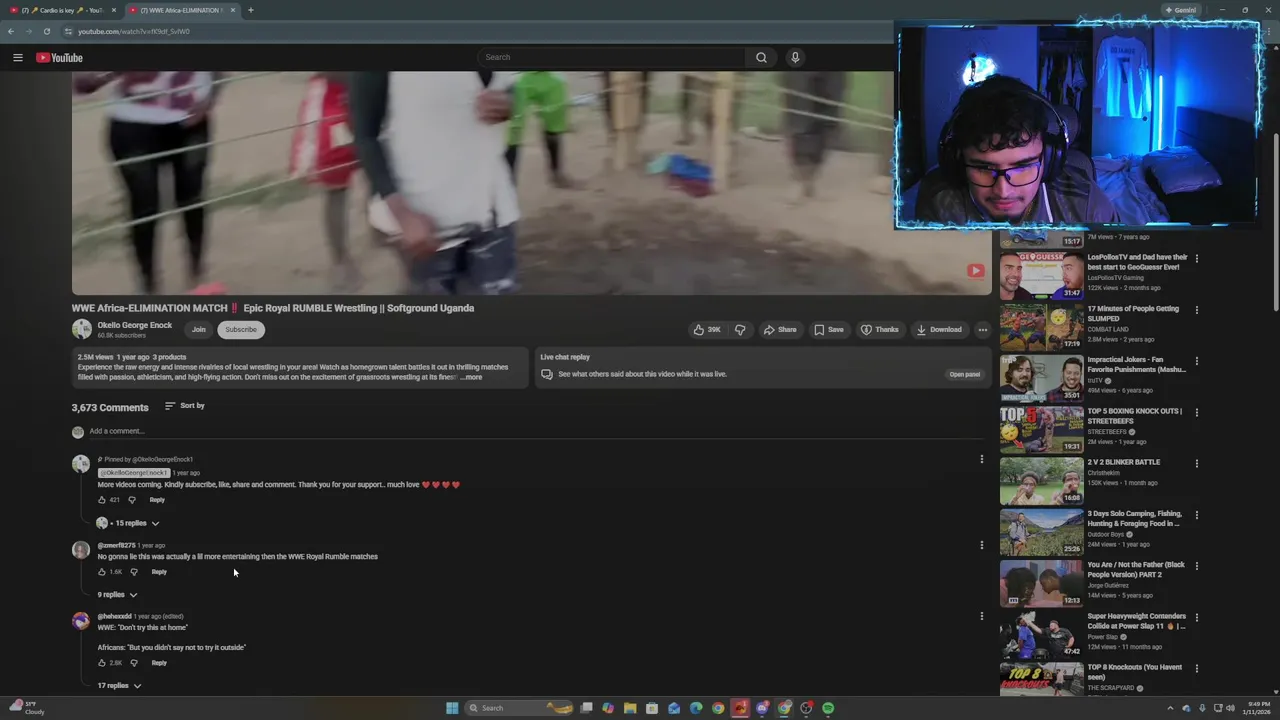Open the YouTube hamburger guide menu

tap(17, 57)
